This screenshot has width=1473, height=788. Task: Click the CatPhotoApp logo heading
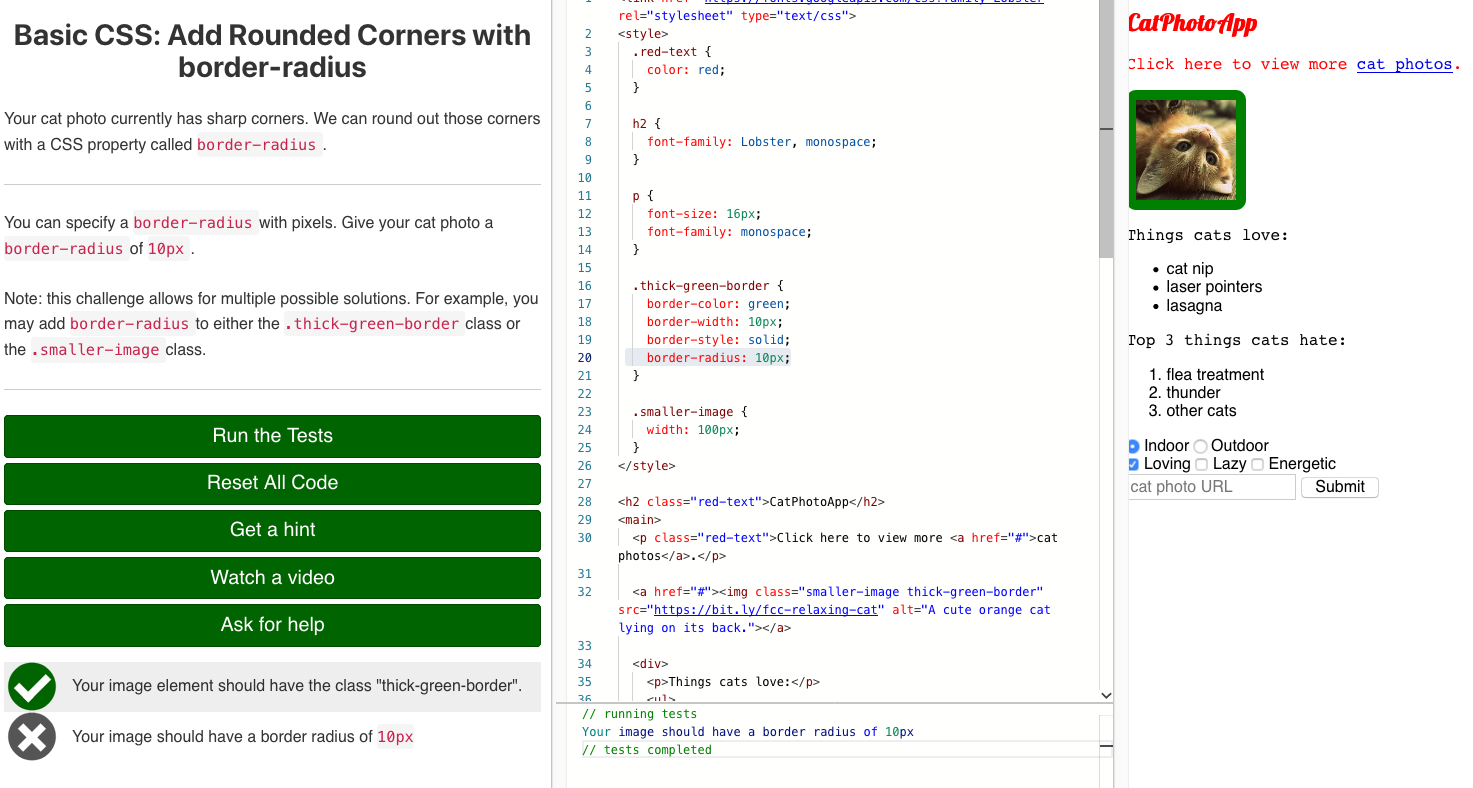pos(1192,23)
